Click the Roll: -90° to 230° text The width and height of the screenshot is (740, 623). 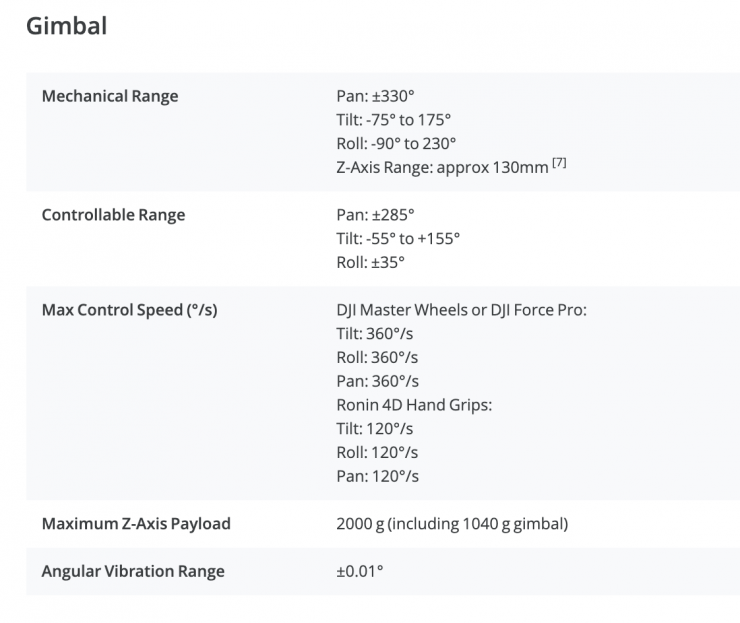pos(396,143)
